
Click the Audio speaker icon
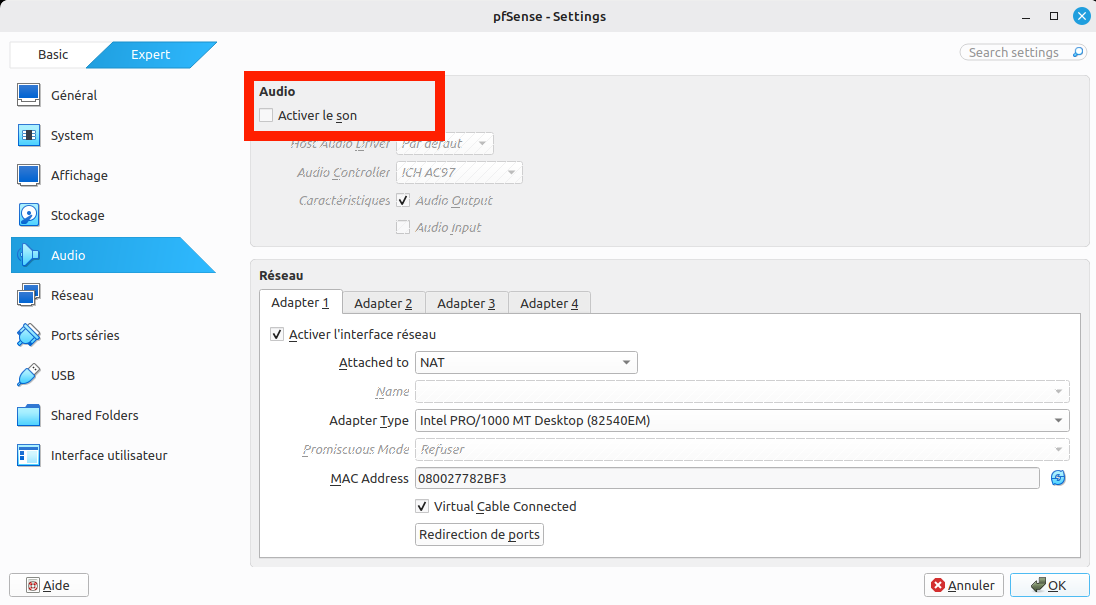pos(29,255)
